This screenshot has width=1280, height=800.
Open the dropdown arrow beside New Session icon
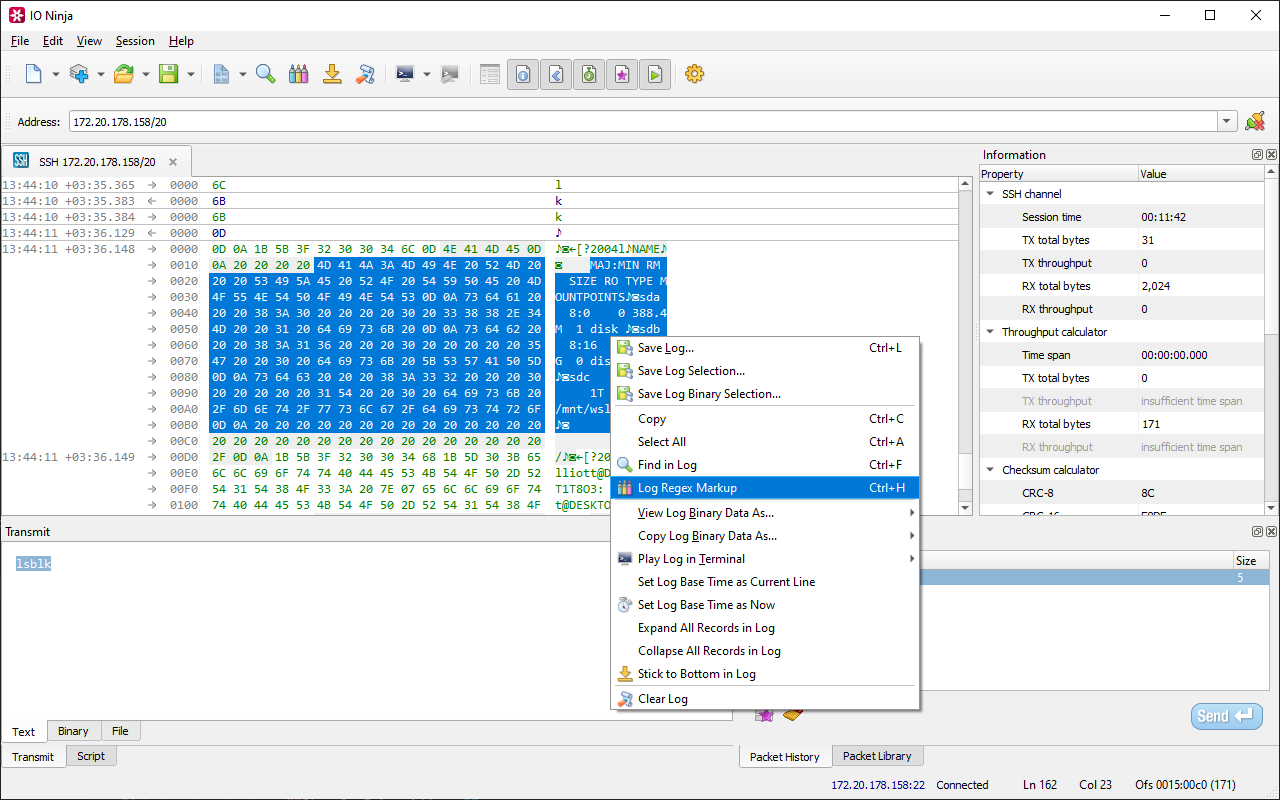[x=56, y=74]
